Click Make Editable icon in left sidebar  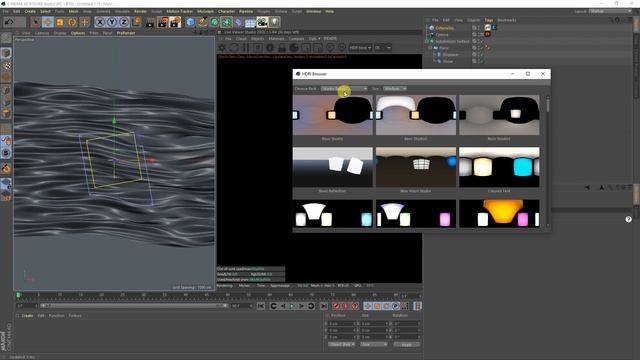[x=6, y=38]
